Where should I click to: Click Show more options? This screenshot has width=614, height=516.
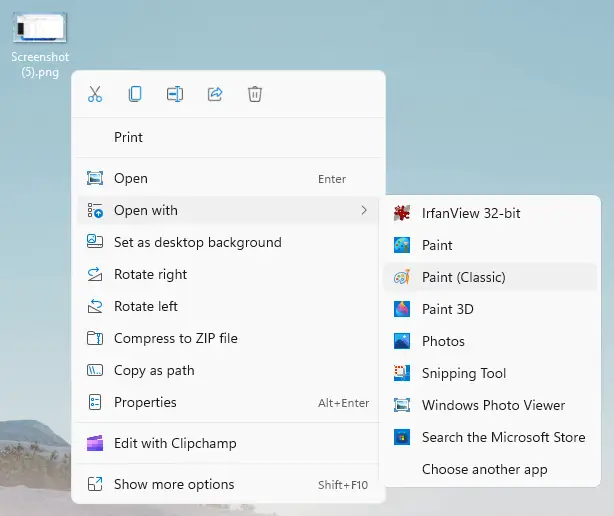228,484
